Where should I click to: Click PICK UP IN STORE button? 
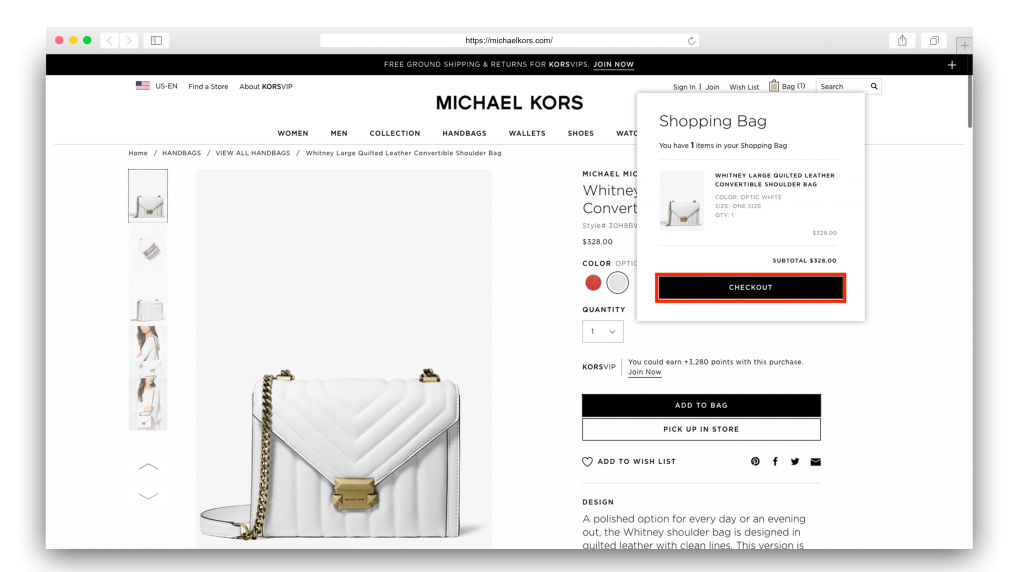pyautogui.click(x=701, y=429)
